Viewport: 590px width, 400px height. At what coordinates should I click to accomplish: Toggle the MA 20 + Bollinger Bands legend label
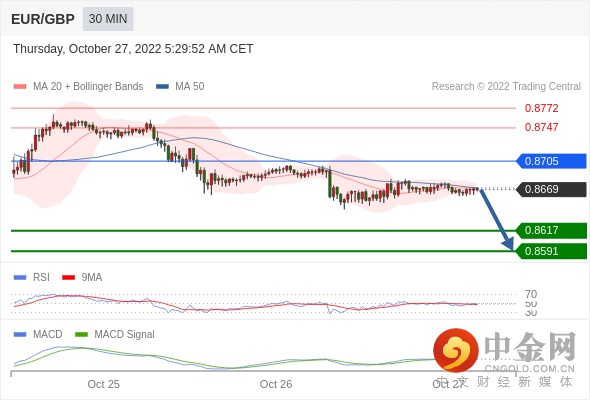point(88,87)
